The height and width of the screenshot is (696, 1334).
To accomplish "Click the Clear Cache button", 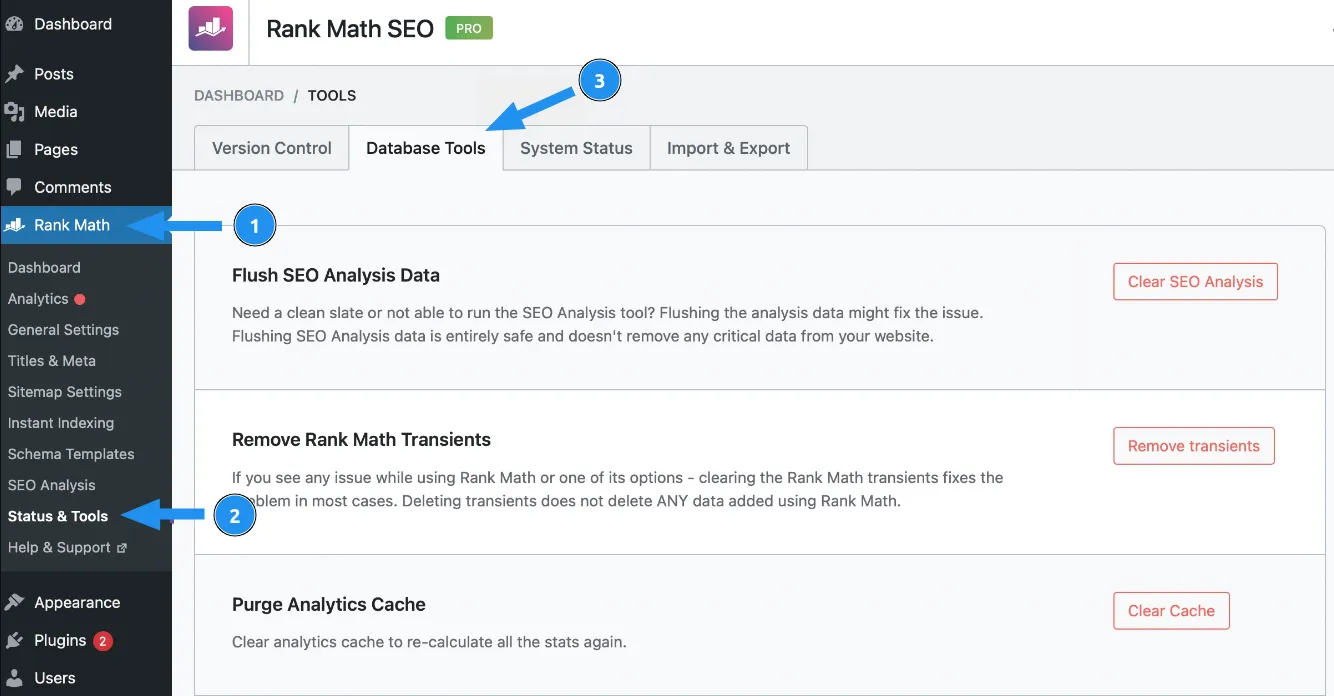I will coord(1171,611).
